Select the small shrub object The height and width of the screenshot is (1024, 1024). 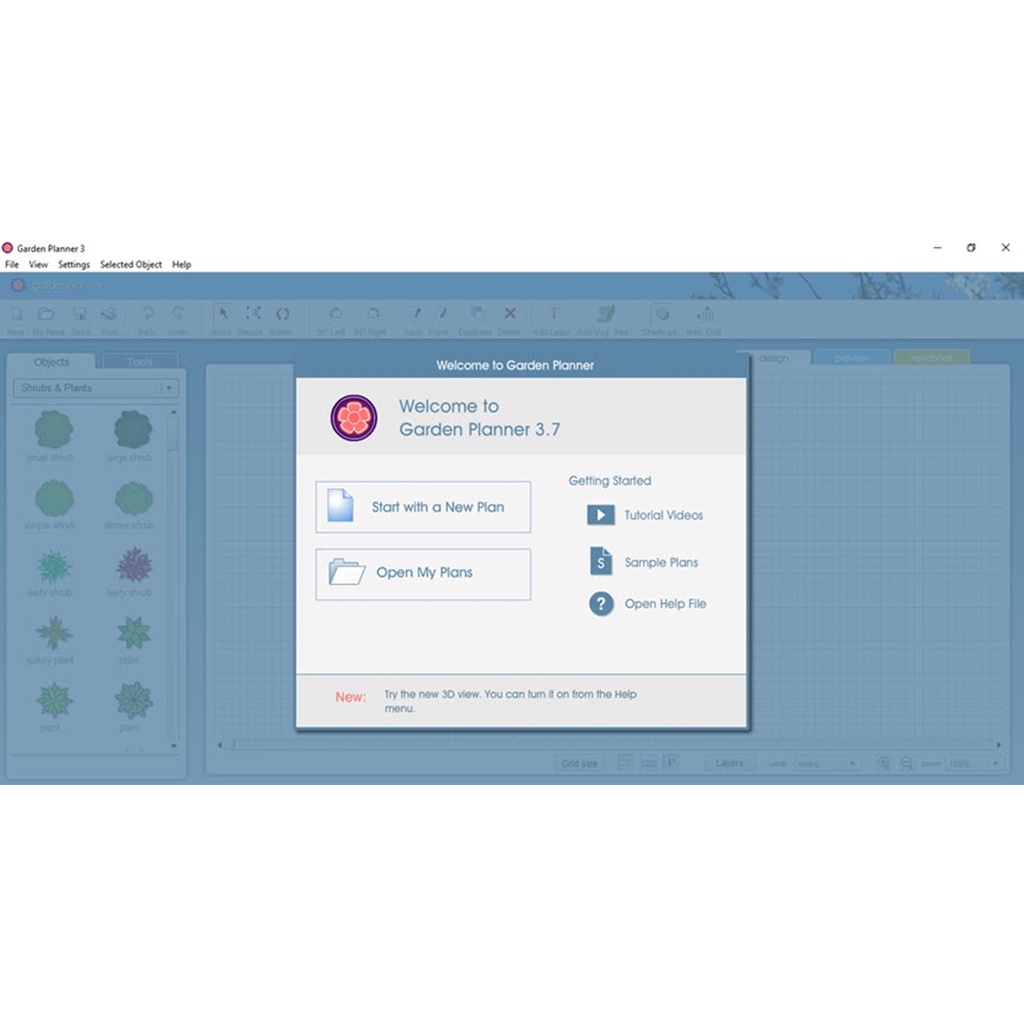(54, 430)
